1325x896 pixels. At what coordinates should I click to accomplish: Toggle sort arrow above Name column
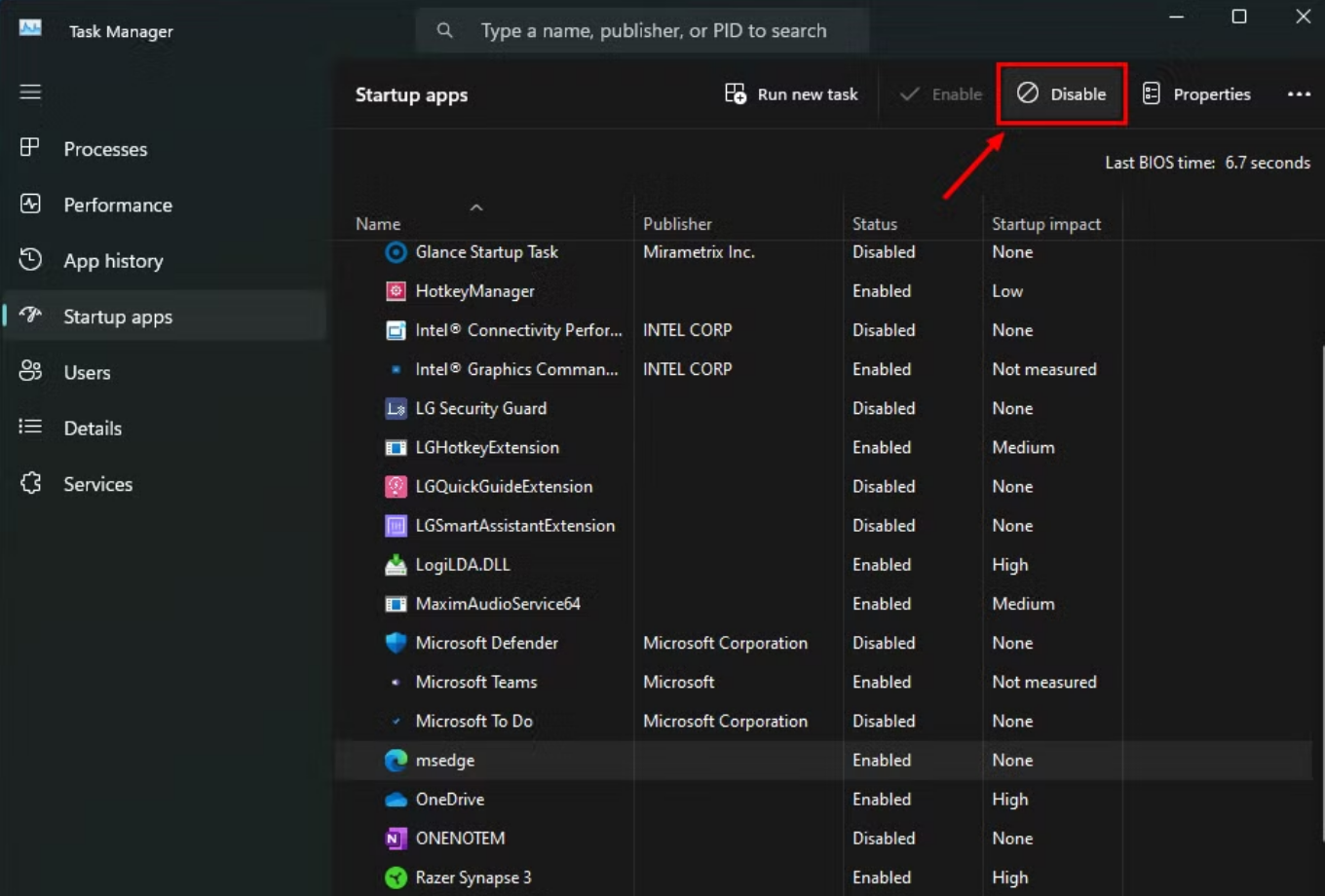(x=476, y=207)
